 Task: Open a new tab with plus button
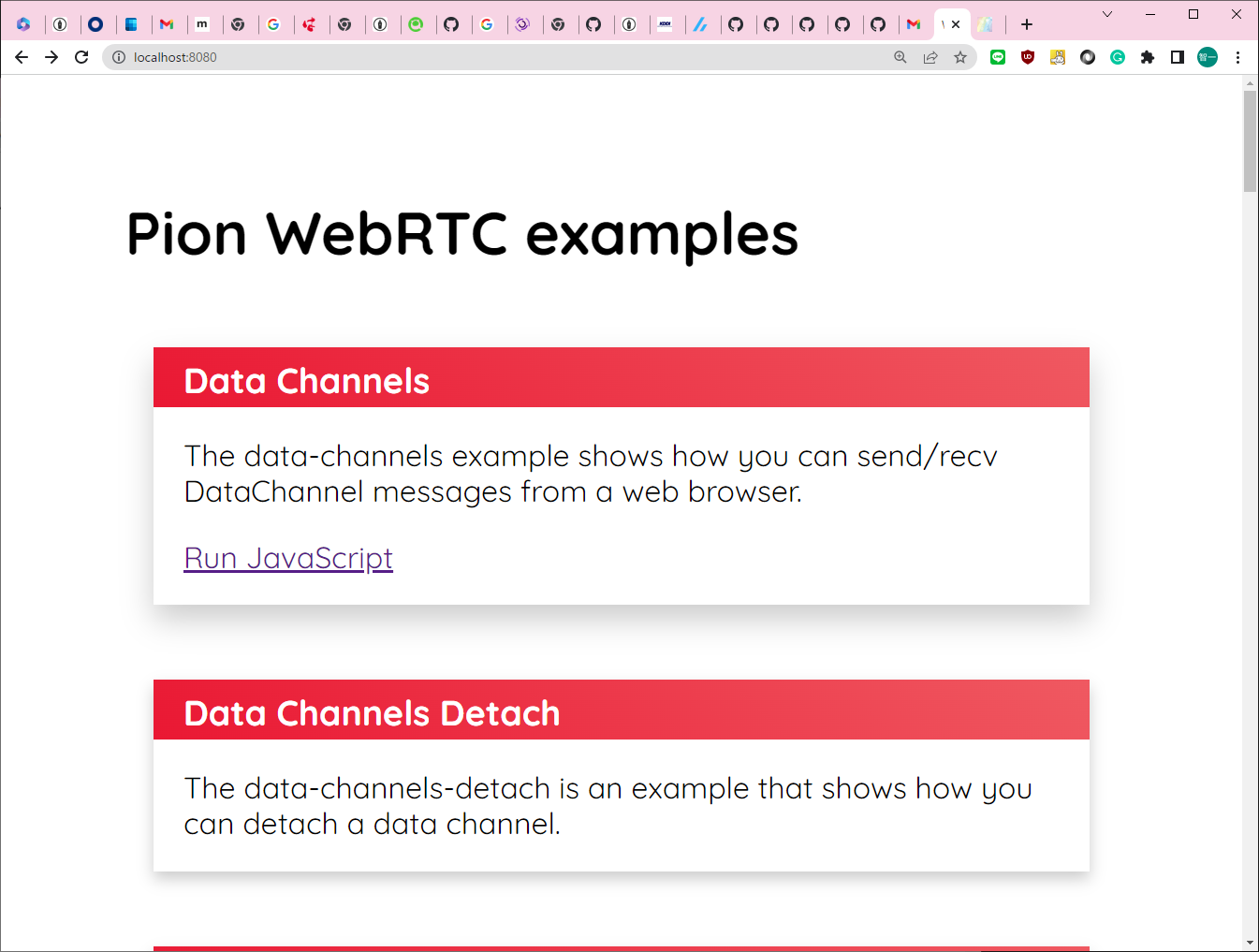pyautogui.click(x=1027, y=24)
